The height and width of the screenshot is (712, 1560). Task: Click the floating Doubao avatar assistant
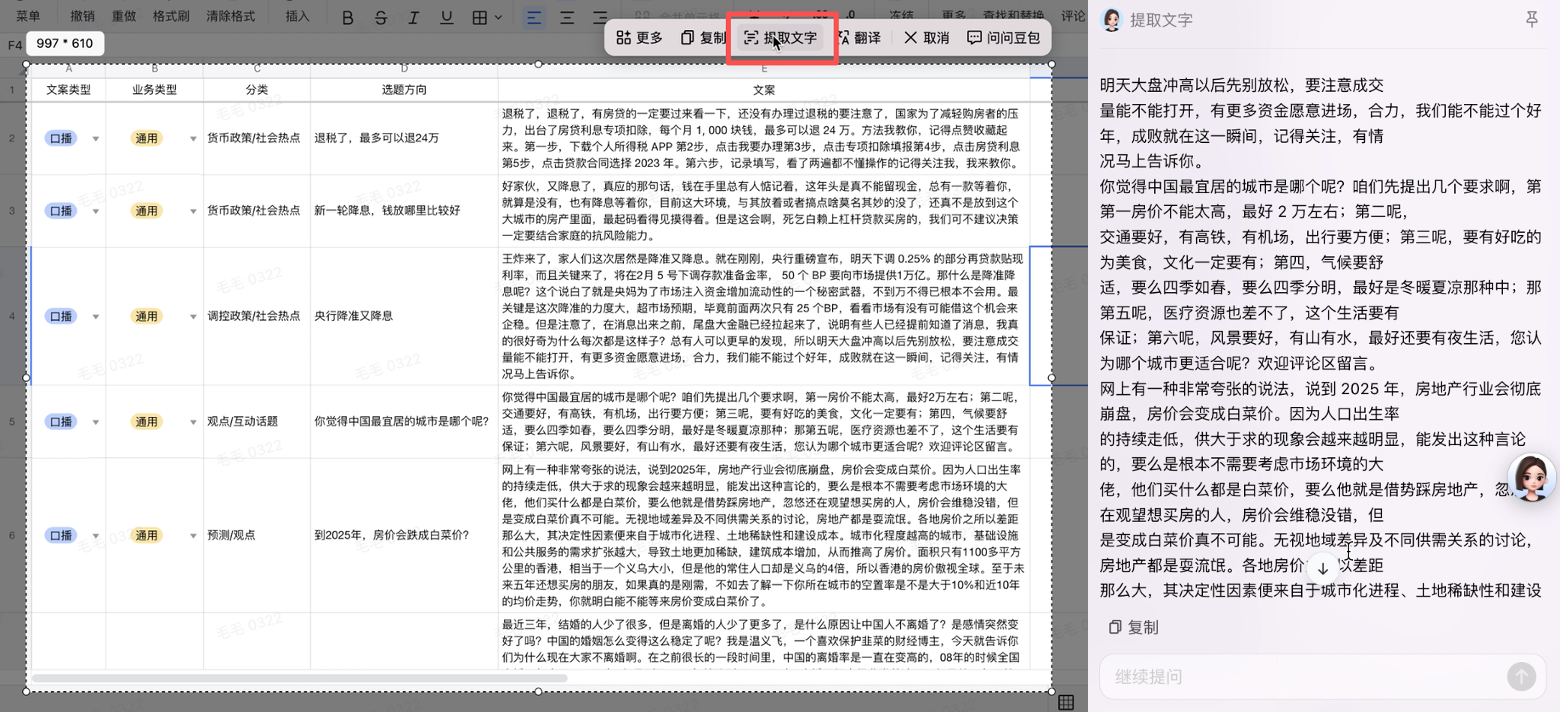coord(1531,478)
